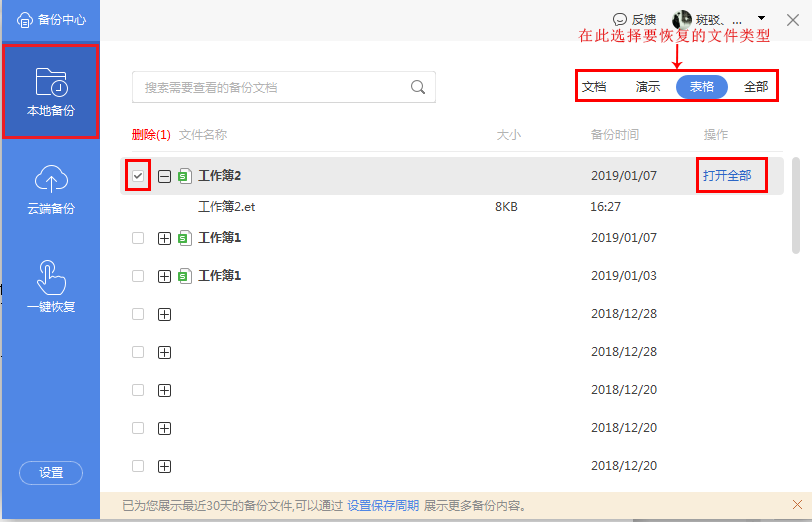Select the 表格 file type tab
The height and width of the screenshot is (522, 812).
(702, 86)
